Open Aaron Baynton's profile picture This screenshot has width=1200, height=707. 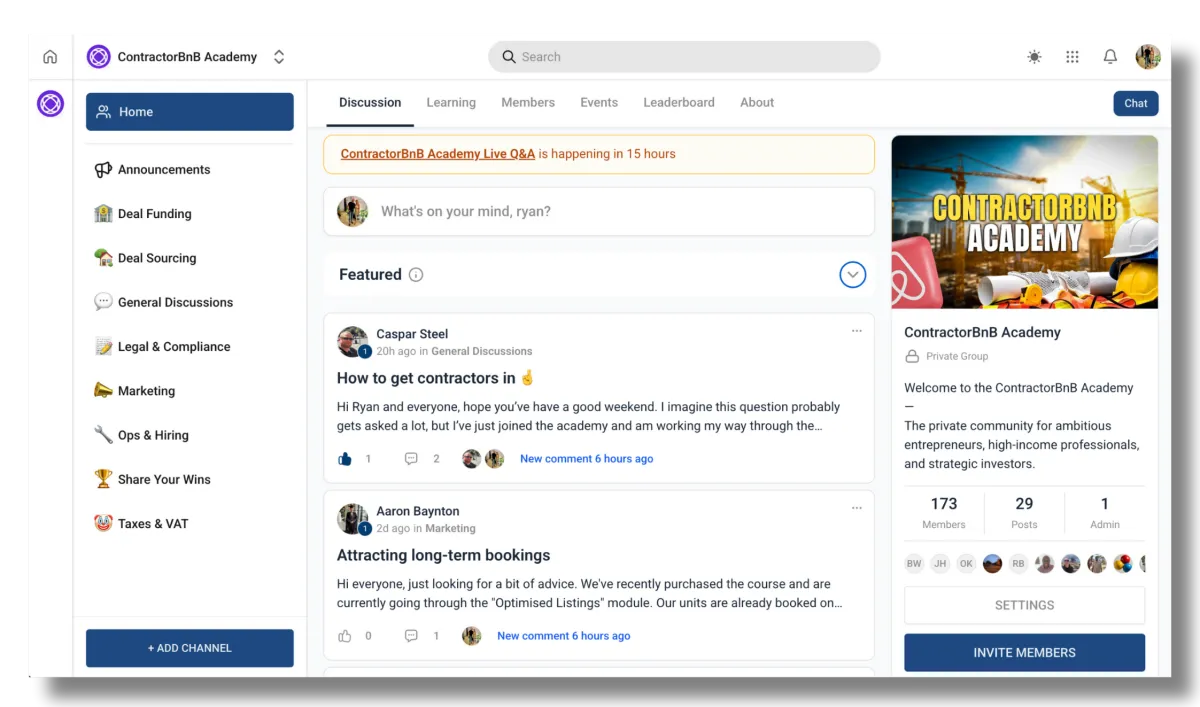tap(353, 519)
